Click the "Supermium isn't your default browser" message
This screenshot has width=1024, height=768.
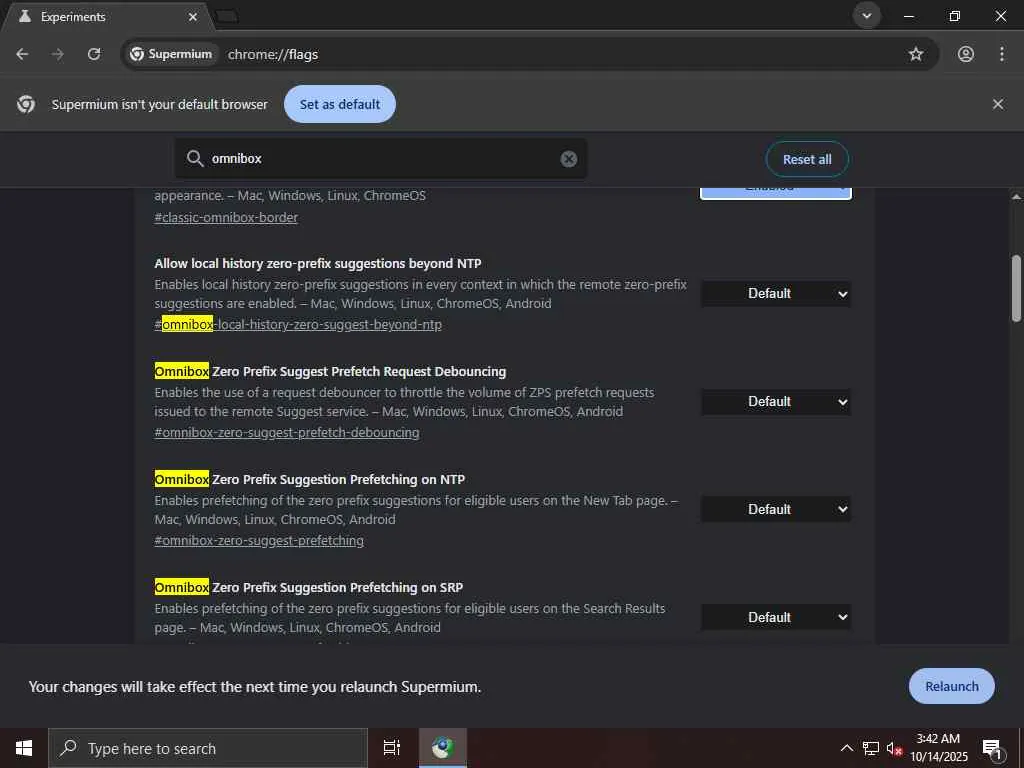tap(159, 104)
